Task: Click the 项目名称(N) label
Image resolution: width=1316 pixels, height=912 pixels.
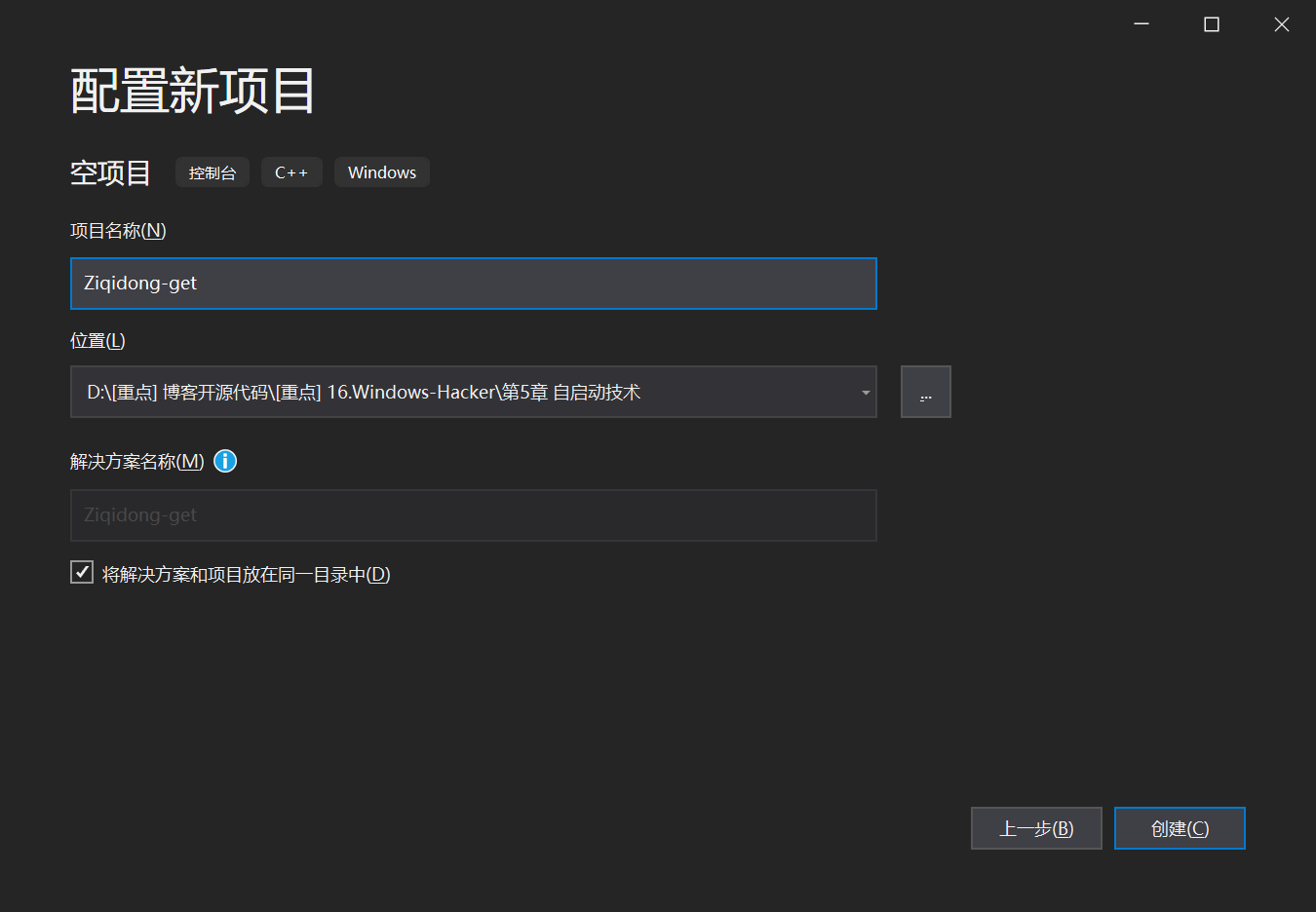Action: click(118, 231)
